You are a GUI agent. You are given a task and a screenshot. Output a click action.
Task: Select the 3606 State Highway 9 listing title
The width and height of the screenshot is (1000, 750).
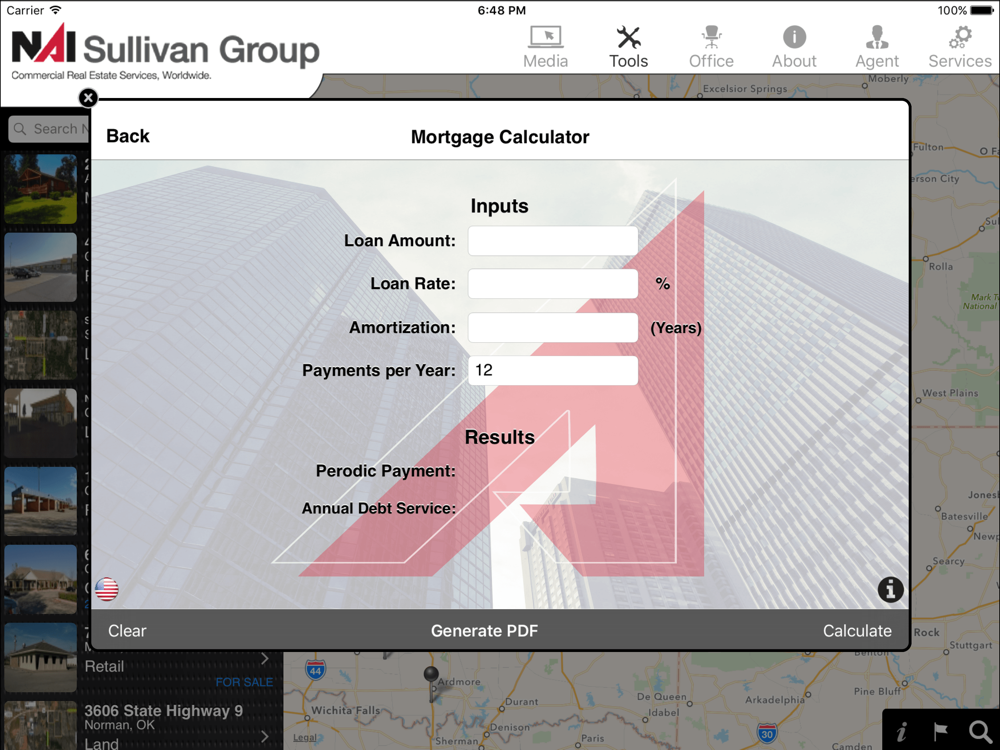point(163,710)
